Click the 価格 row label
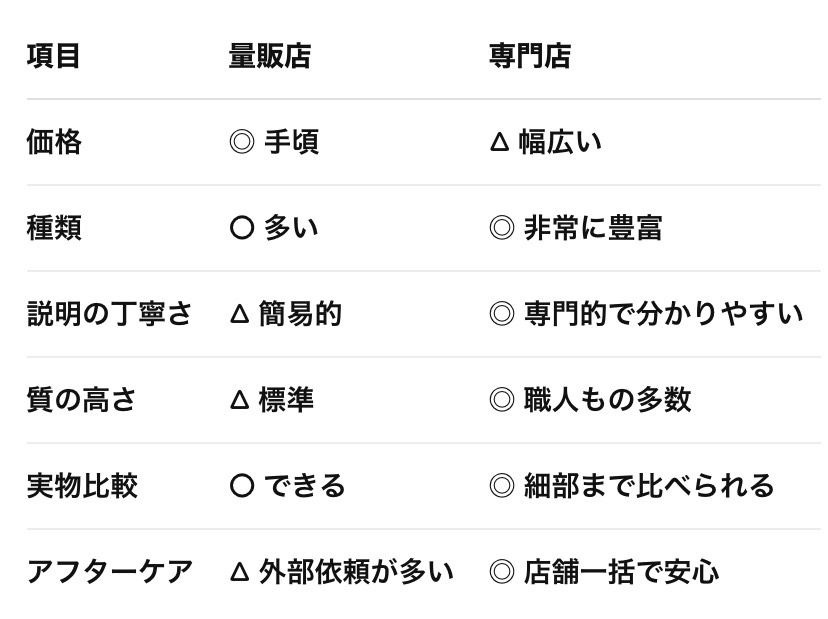828x619 pixels. pyautogui.click(x=54, y=143)
